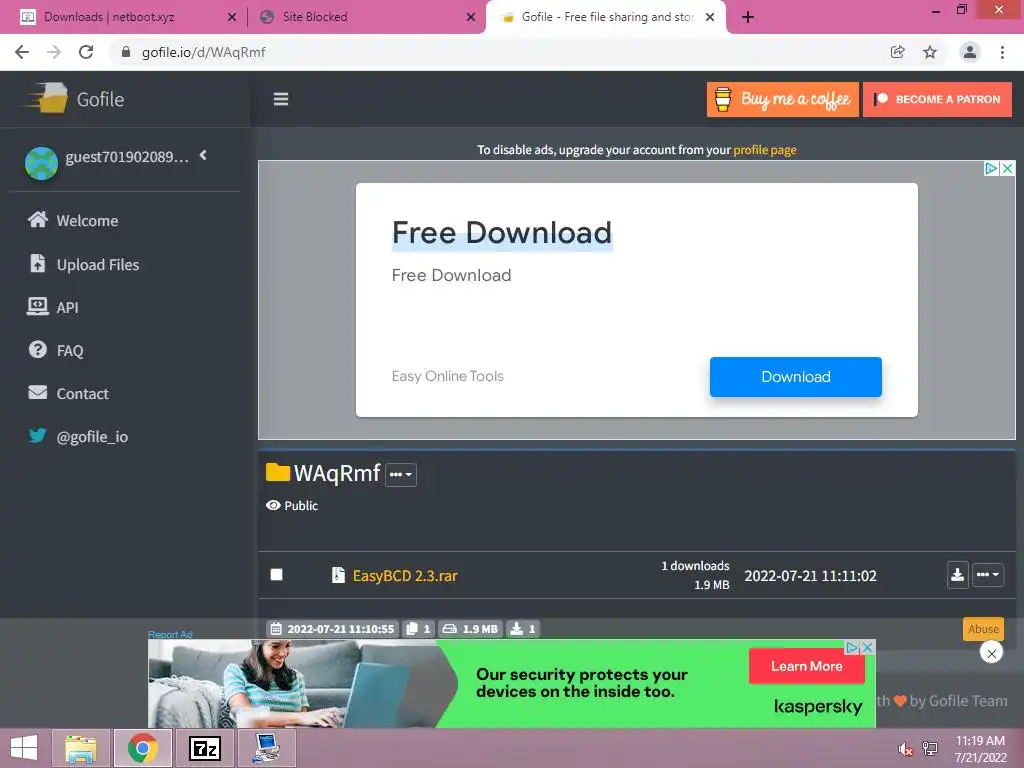Image resolution: width=1024 pixels, height=768 pixels.
Task: Open Chrome three-dot menu
Action: point(1002,52)
